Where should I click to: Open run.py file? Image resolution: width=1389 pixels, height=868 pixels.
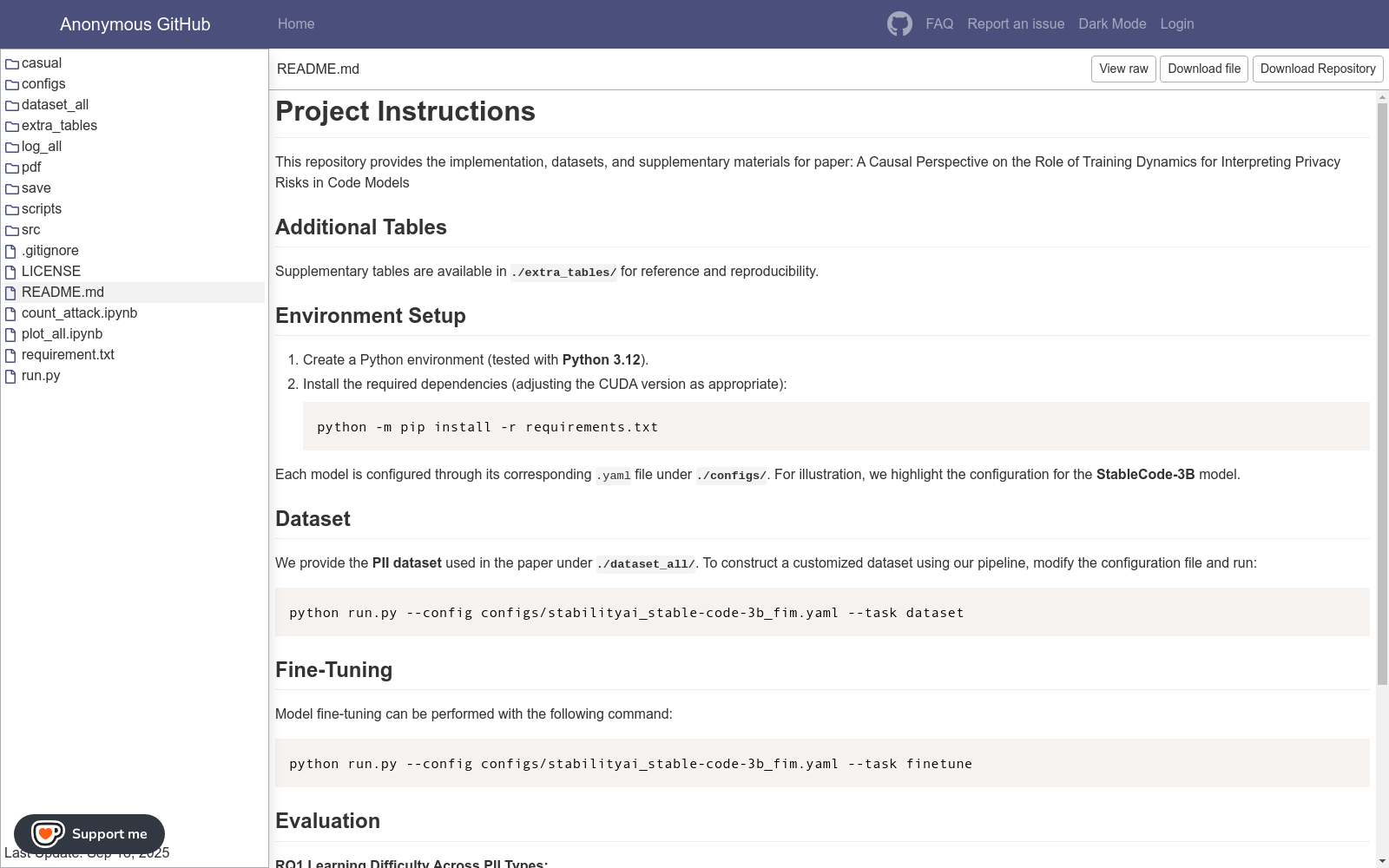pyautogui.click(x=41, y=375)
